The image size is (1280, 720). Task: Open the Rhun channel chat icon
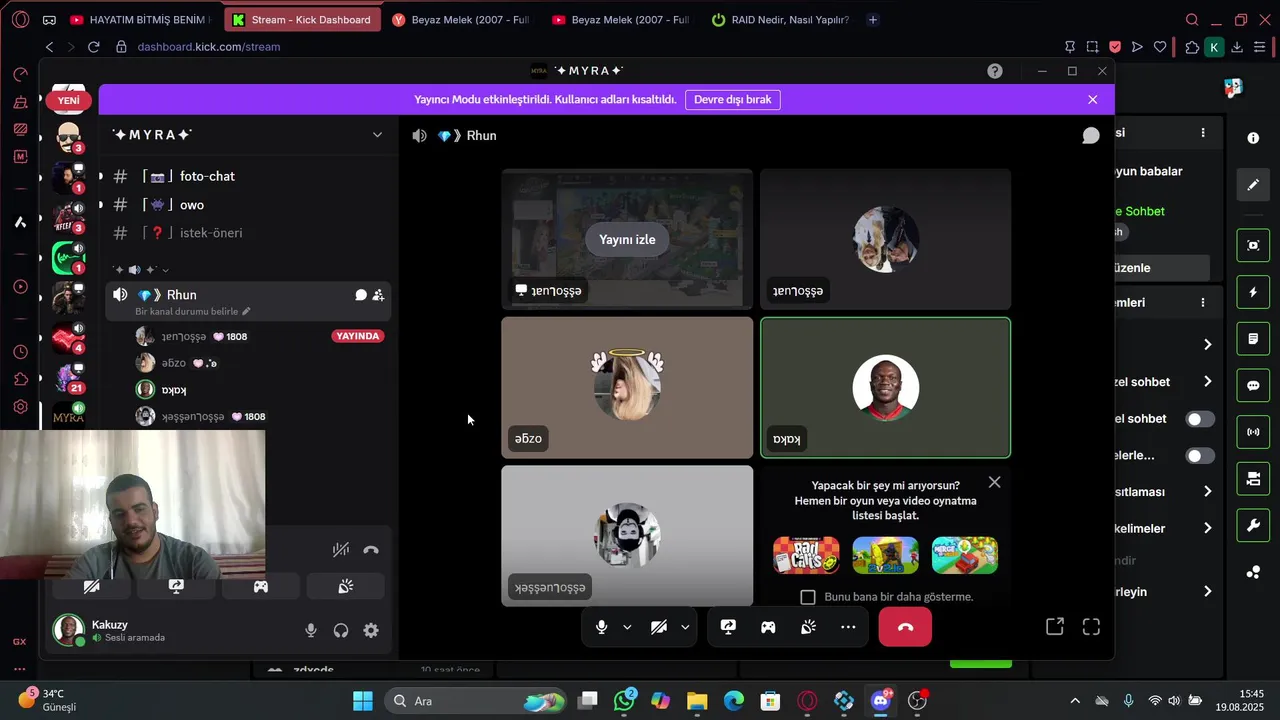pyautogui.click(x=361, y=295)
